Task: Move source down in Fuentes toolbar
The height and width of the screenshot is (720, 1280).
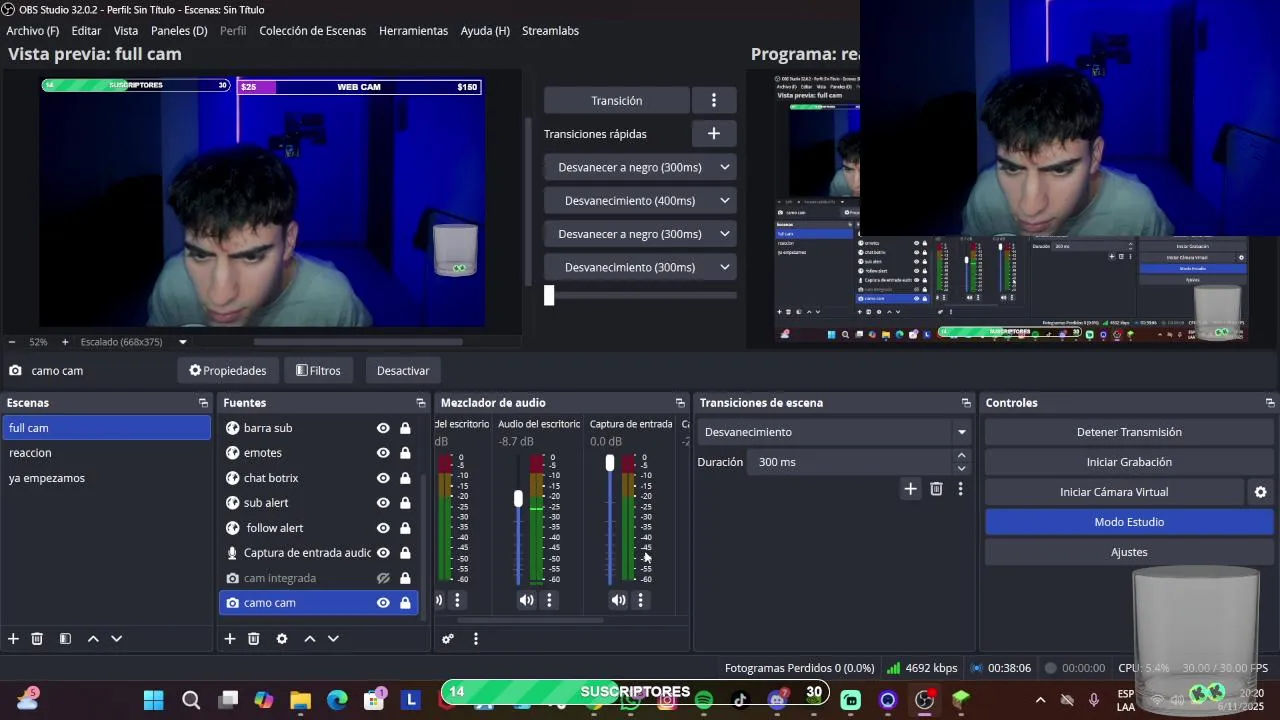Action: click(333, 638)
